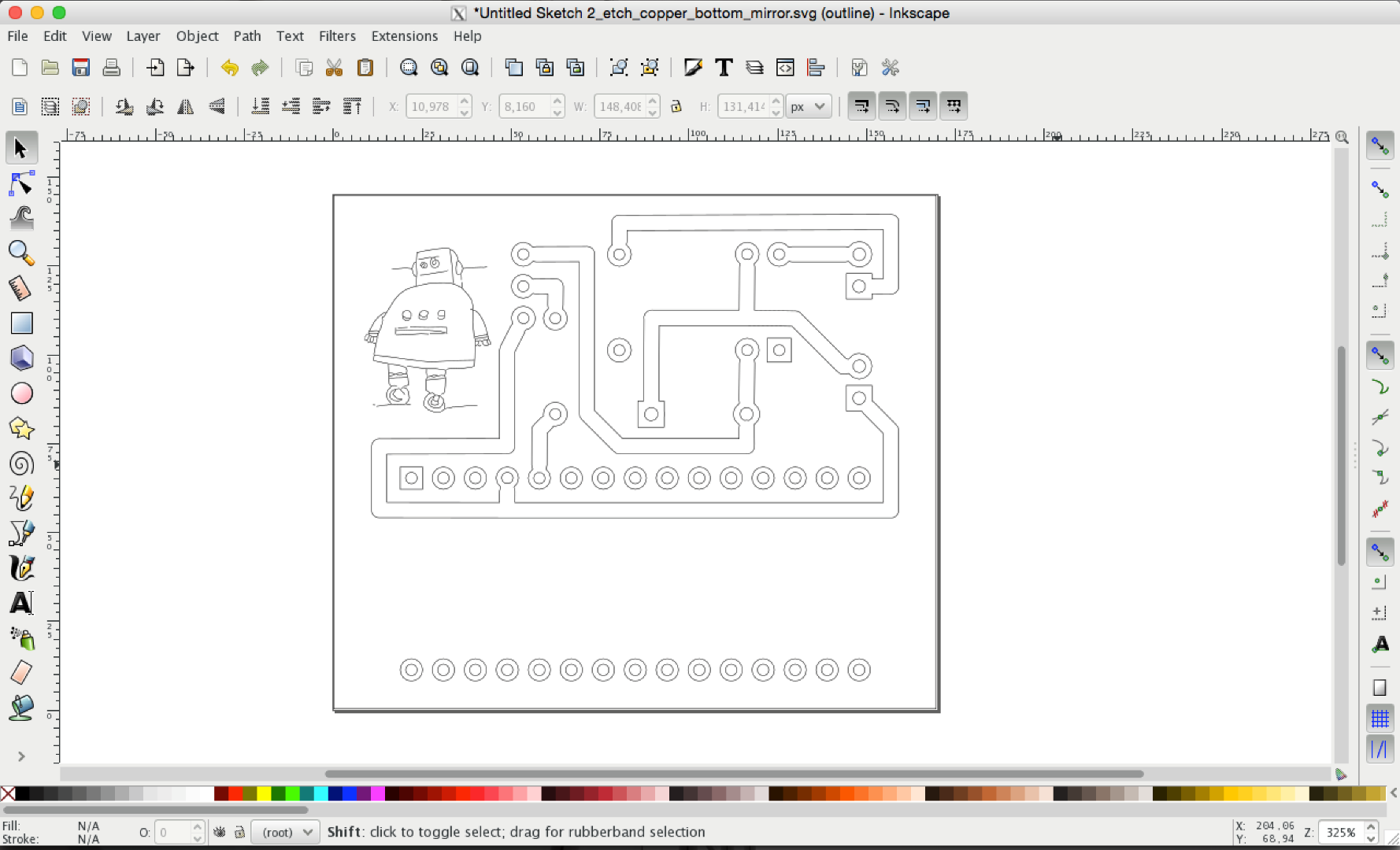Activate the Ellipse tool
Image resolution: width=1400 pixels, height=850 pixels.
tap(21, 394)
